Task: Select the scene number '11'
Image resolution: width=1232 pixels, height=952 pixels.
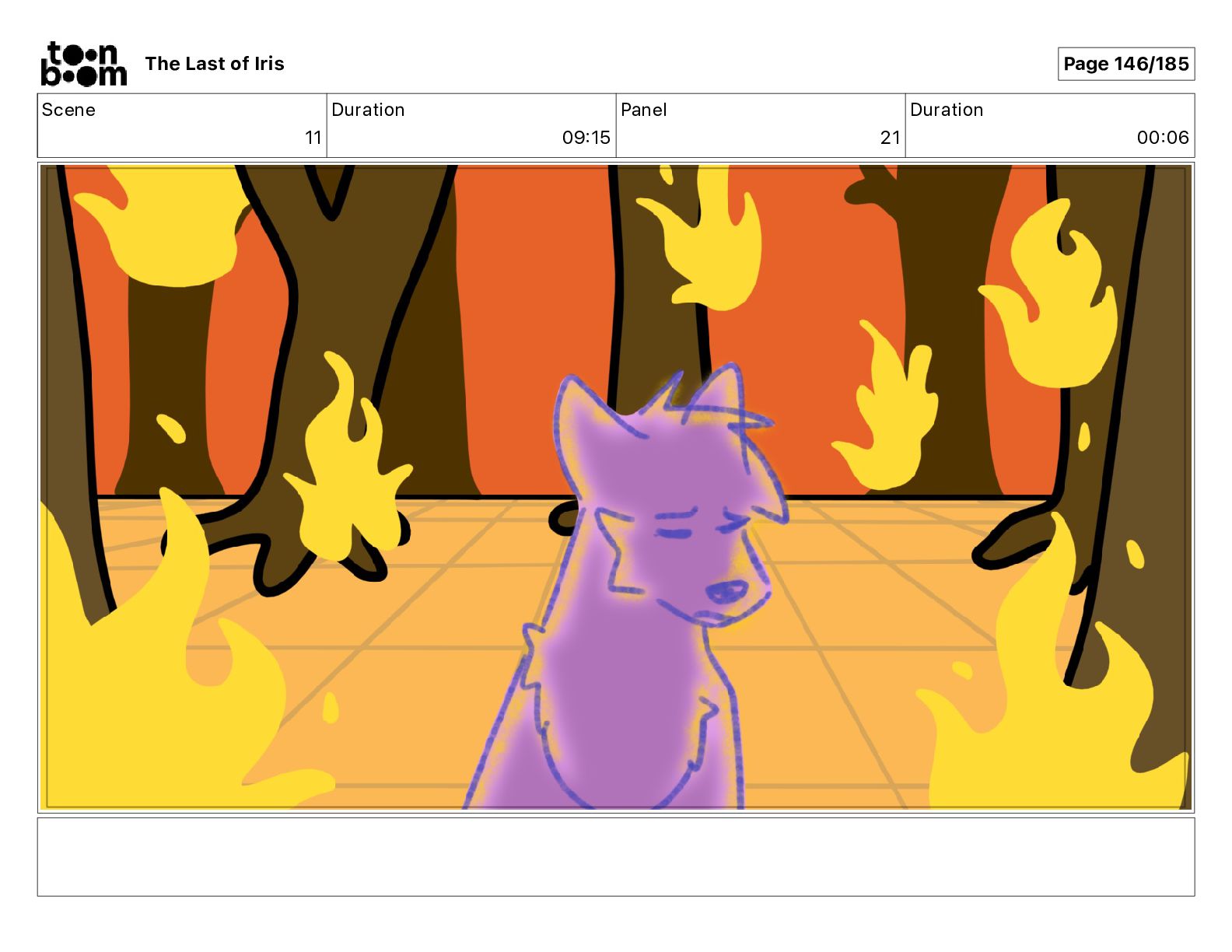Action: pyautogui.click(x=313, y=138)
